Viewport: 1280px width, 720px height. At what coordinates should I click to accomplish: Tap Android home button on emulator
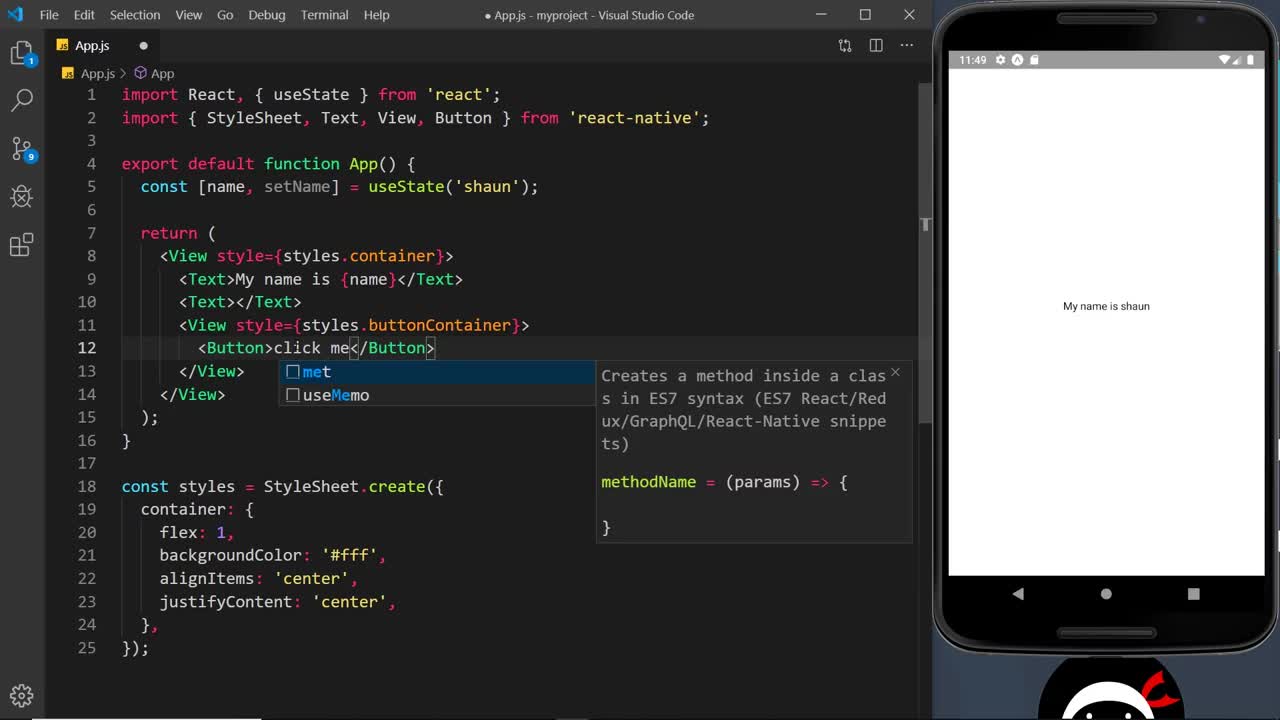tap(1106, 594)
